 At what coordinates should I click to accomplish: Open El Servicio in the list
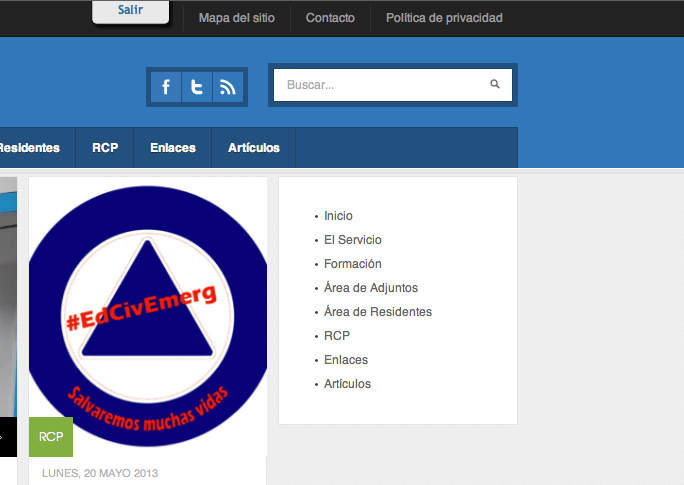tap(352, 240)
